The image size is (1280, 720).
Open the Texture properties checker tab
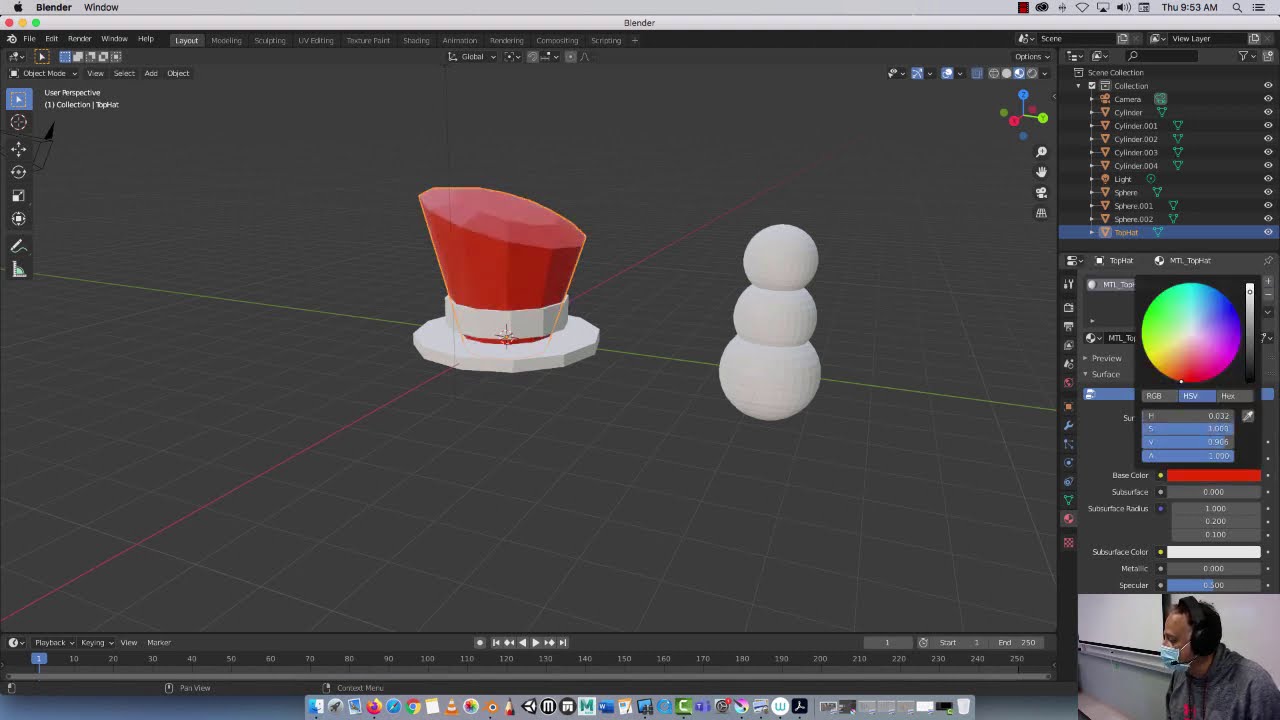click(1068, 542)
